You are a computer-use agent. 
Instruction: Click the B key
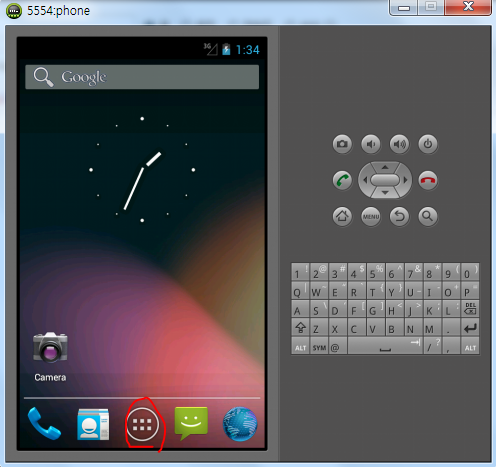pyautogui.click(x=395, y=327)
